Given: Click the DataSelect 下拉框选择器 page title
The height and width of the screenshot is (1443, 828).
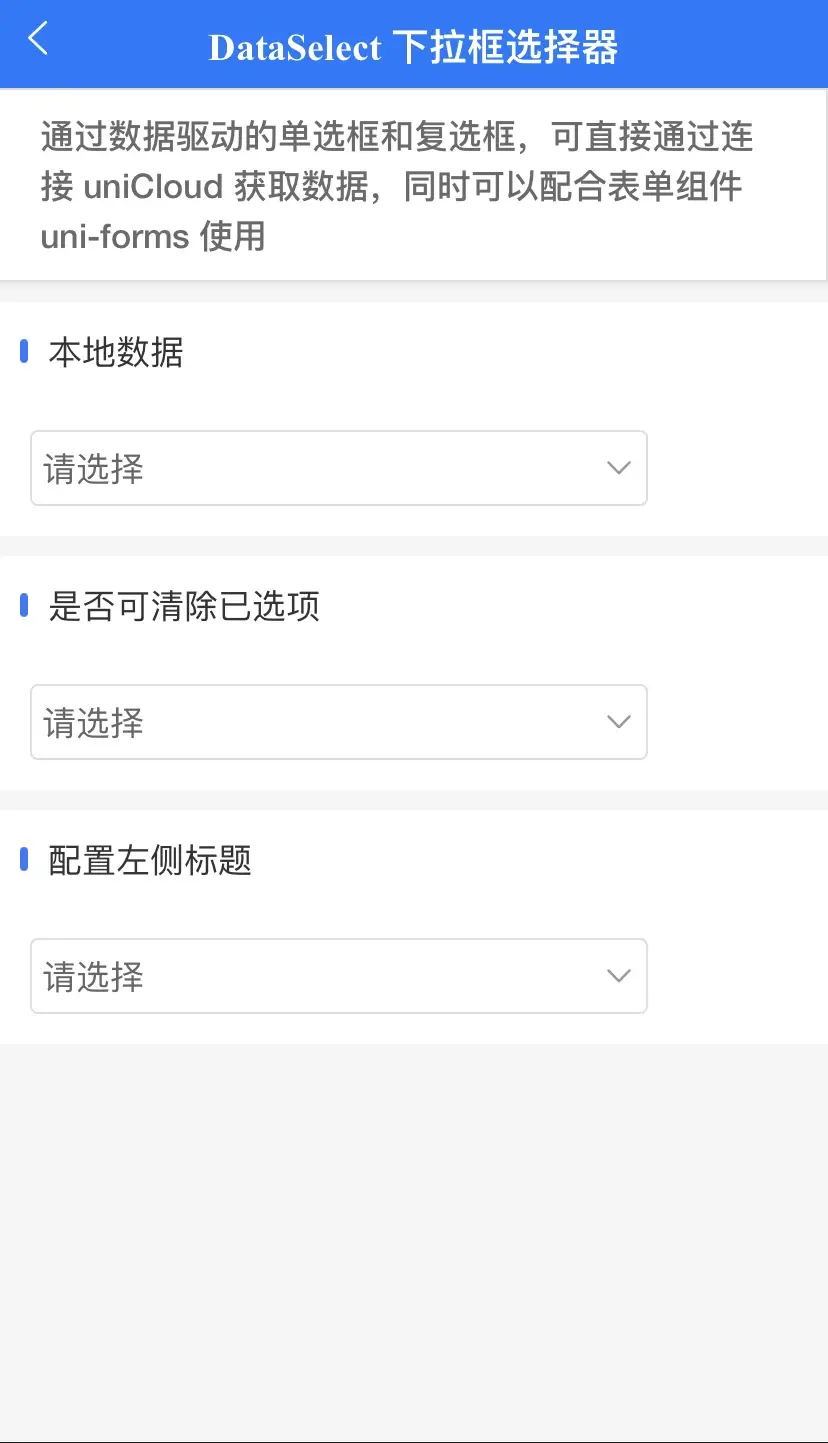Looking at the screenshot, I should click(413, 47).
